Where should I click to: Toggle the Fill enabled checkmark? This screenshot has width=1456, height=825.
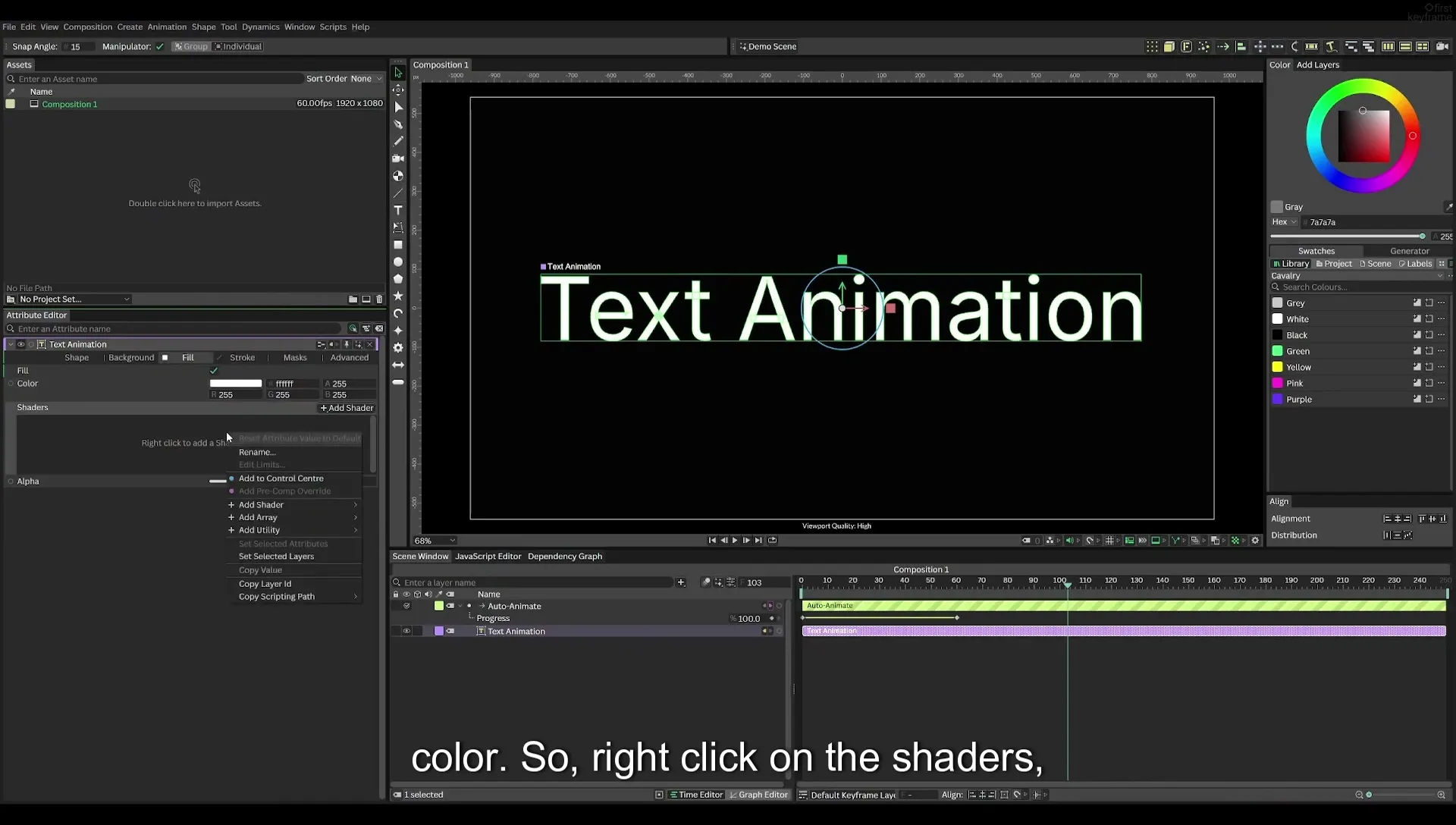(x=214, y=371)
